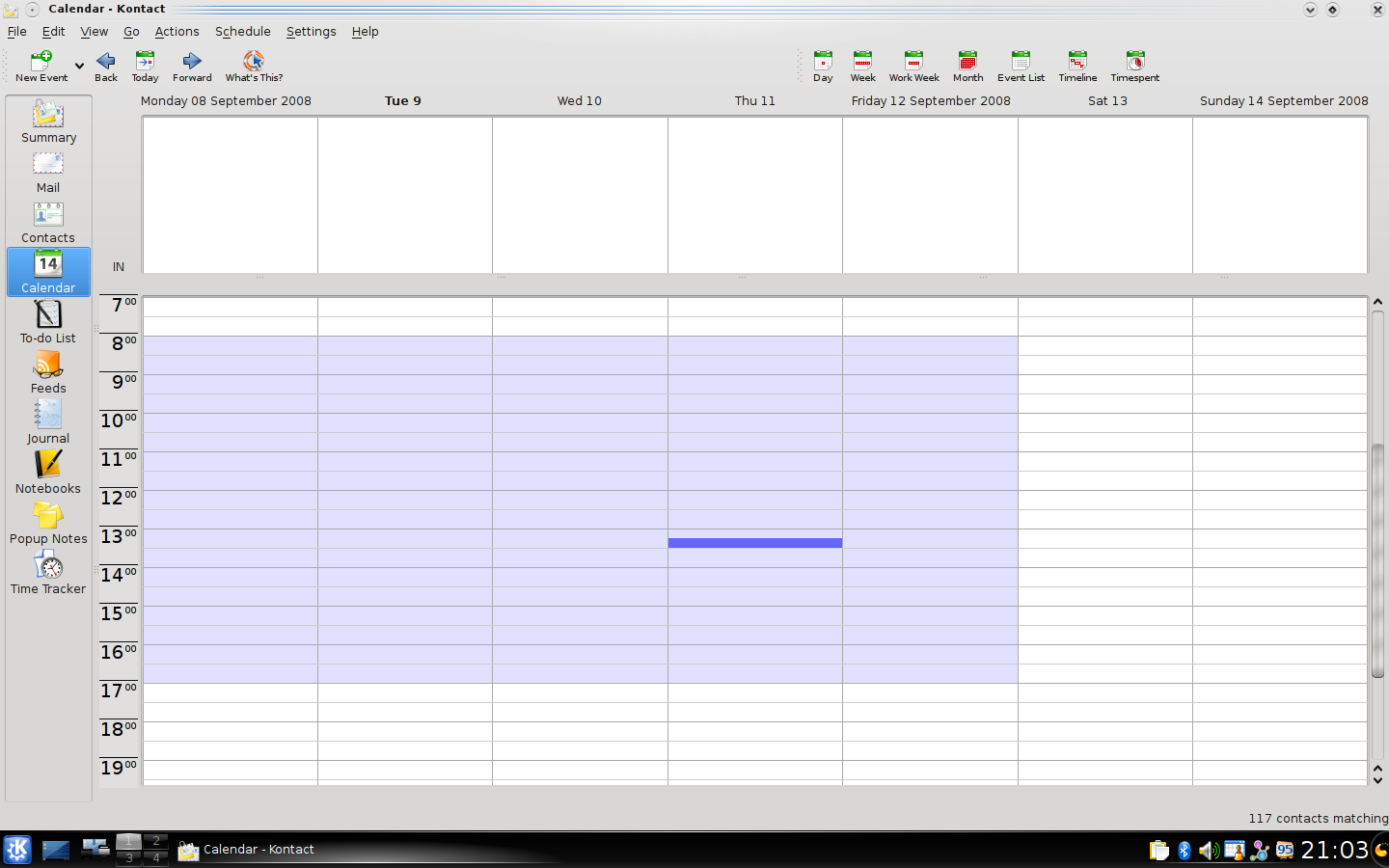Click the 117 contacts matching status text
This screenshot has height=868, width=1389.
coord(1318,818)
